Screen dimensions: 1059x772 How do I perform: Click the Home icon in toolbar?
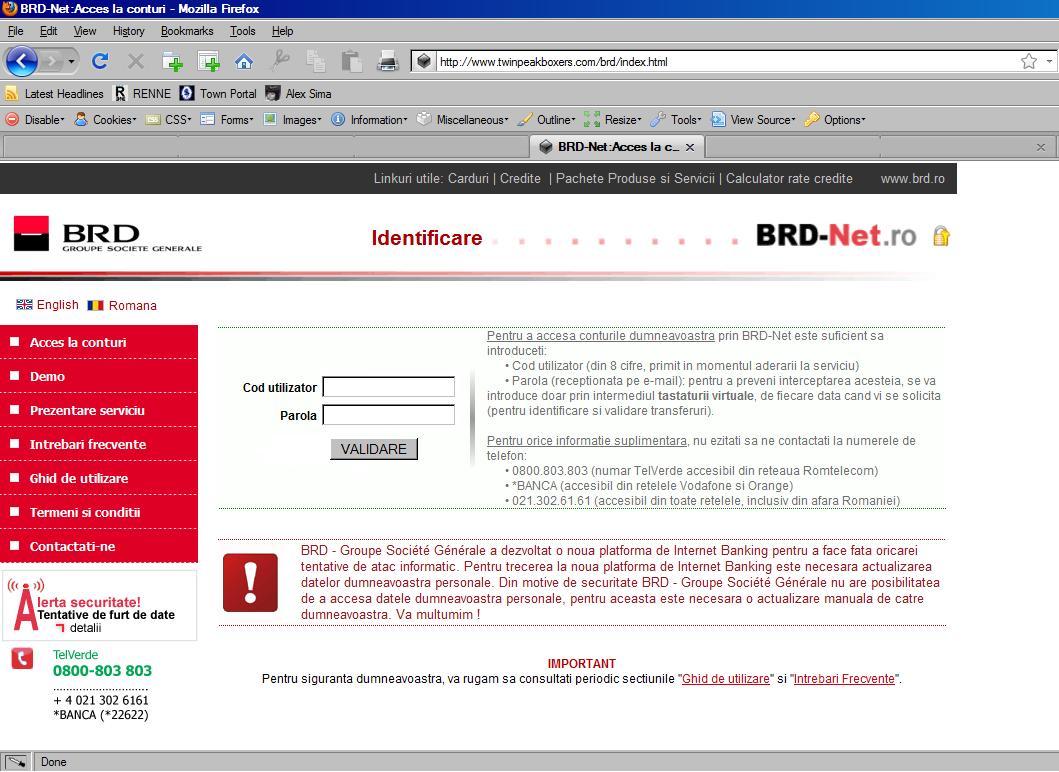(243, 61)
